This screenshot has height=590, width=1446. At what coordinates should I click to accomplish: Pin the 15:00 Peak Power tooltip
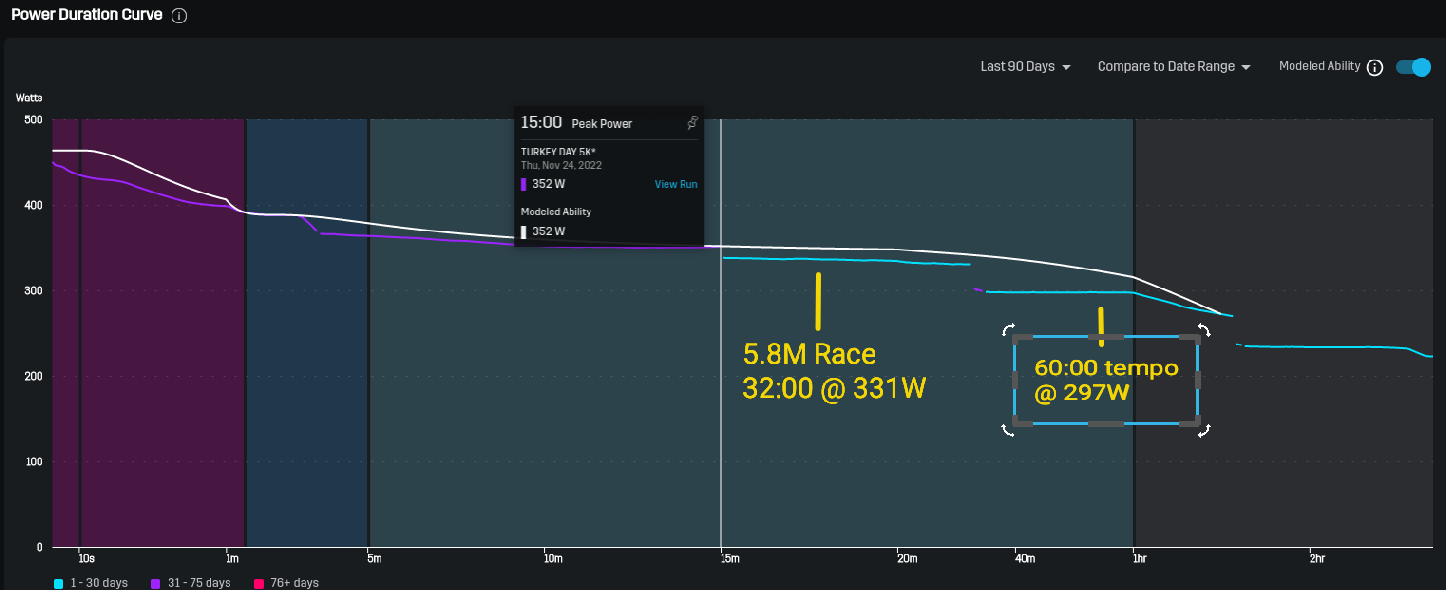pyautogui.click(x=691, y=122)
